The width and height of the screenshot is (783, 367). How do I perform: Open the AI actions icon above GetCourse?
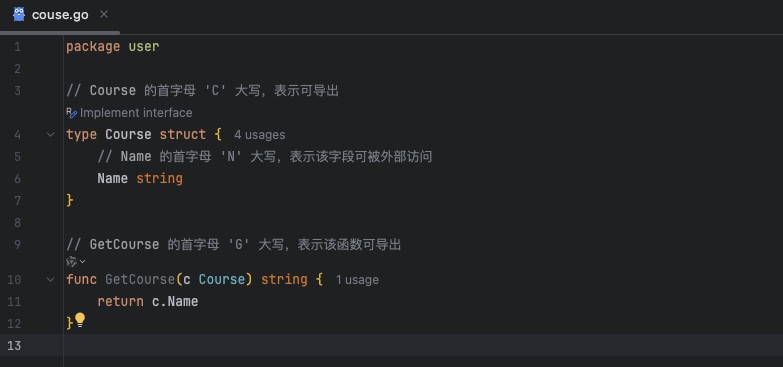[x=72, y=262]
